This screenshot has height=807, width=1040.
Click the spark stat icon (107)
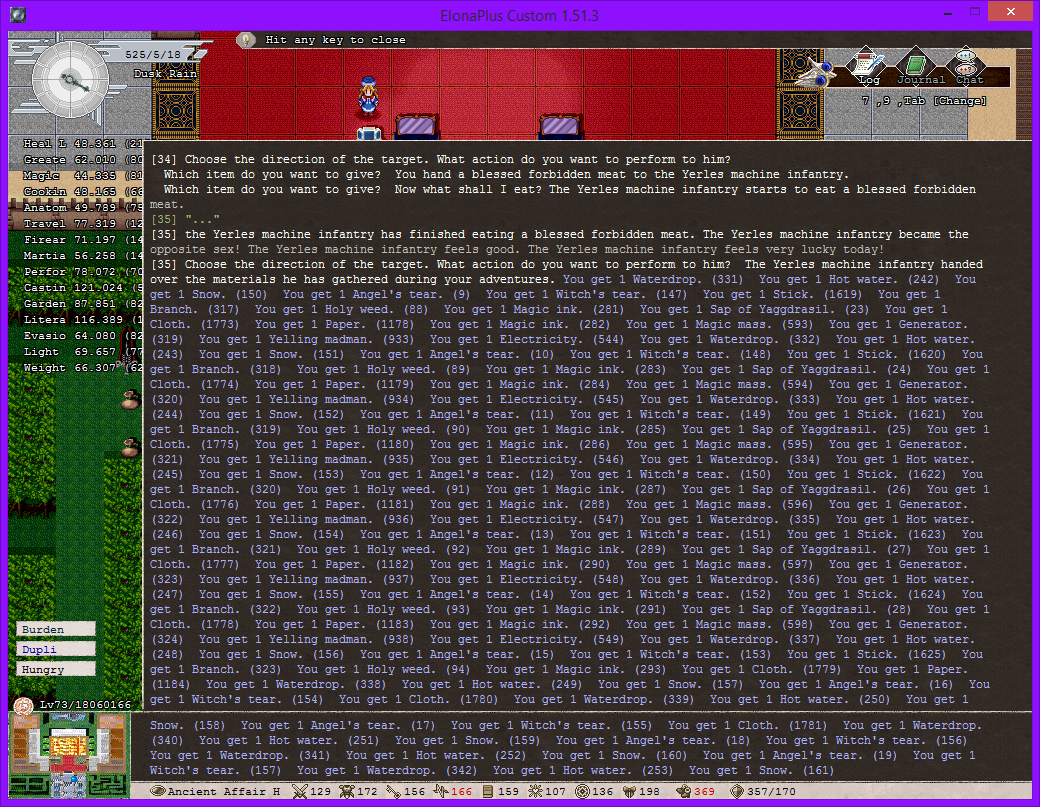pos(535,790)
